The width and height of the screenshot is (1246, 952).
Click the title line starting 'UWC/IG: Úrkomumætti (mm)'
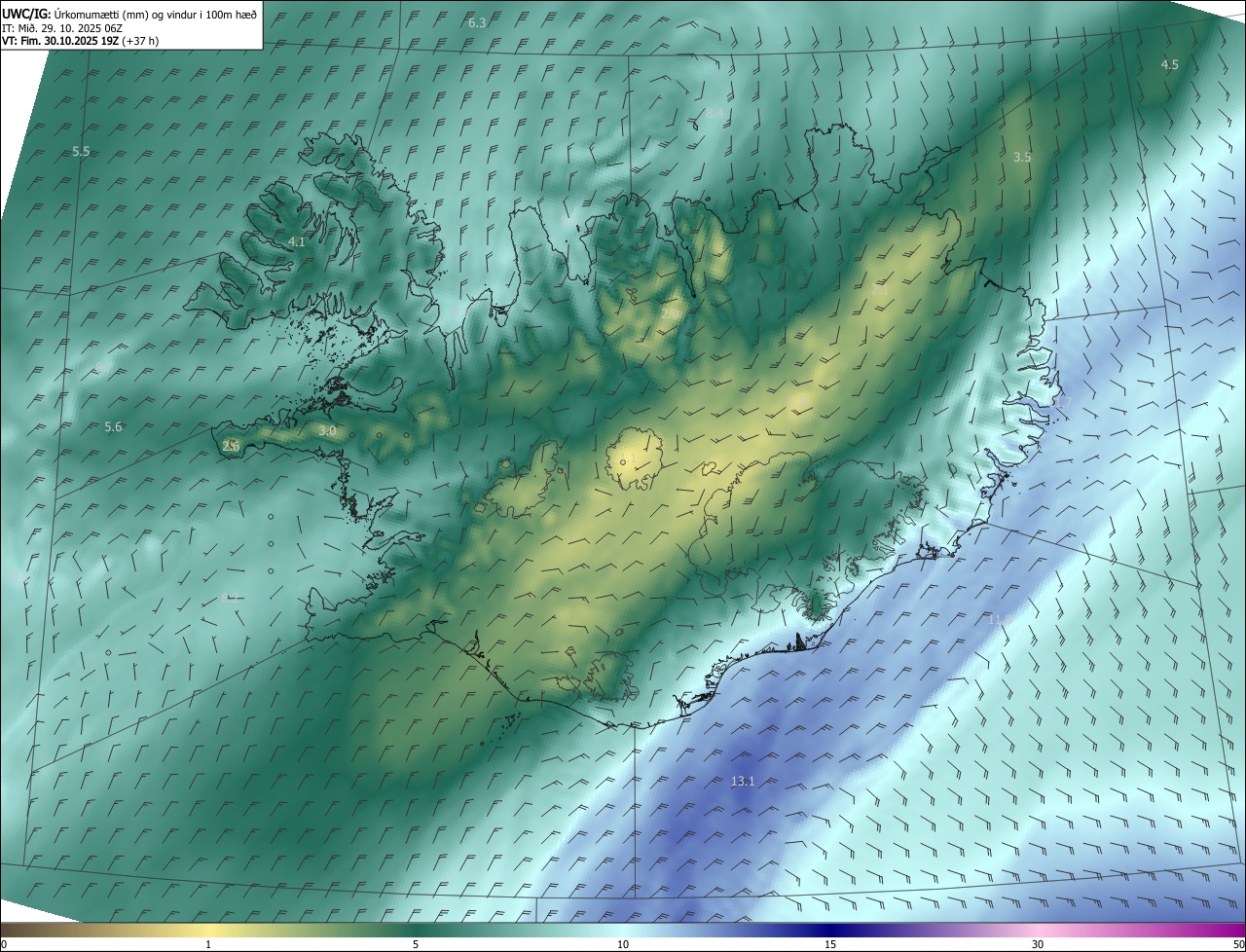pyautogui.click(x=129, y=15)
